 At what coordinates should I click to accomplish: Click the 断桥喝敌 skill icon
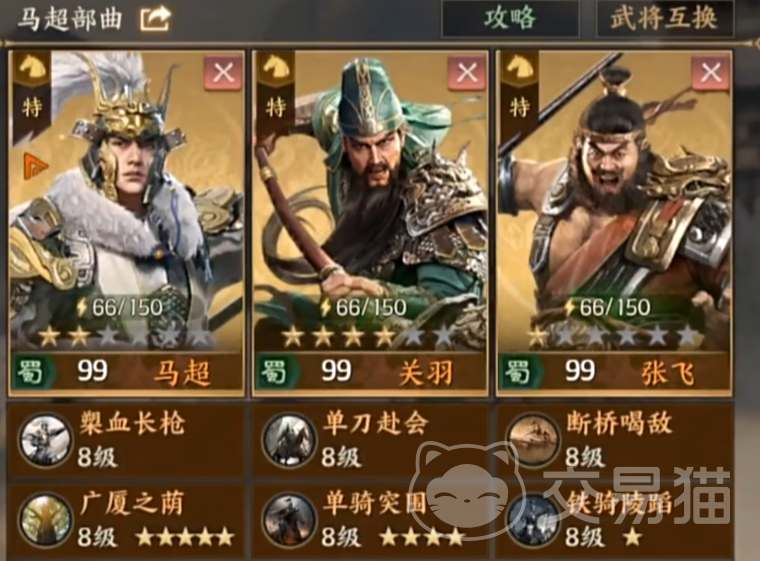point(533,440)
